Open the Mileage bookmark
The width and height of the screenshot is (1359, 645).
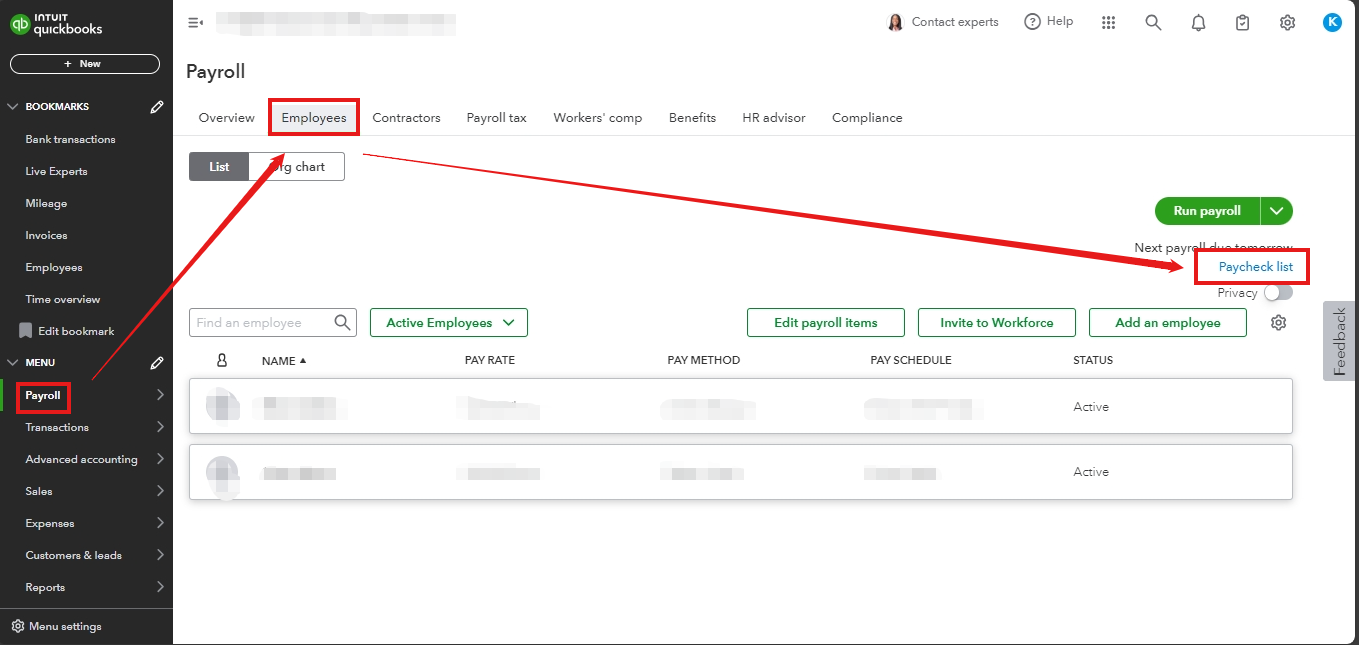click(x=46, y=203)
